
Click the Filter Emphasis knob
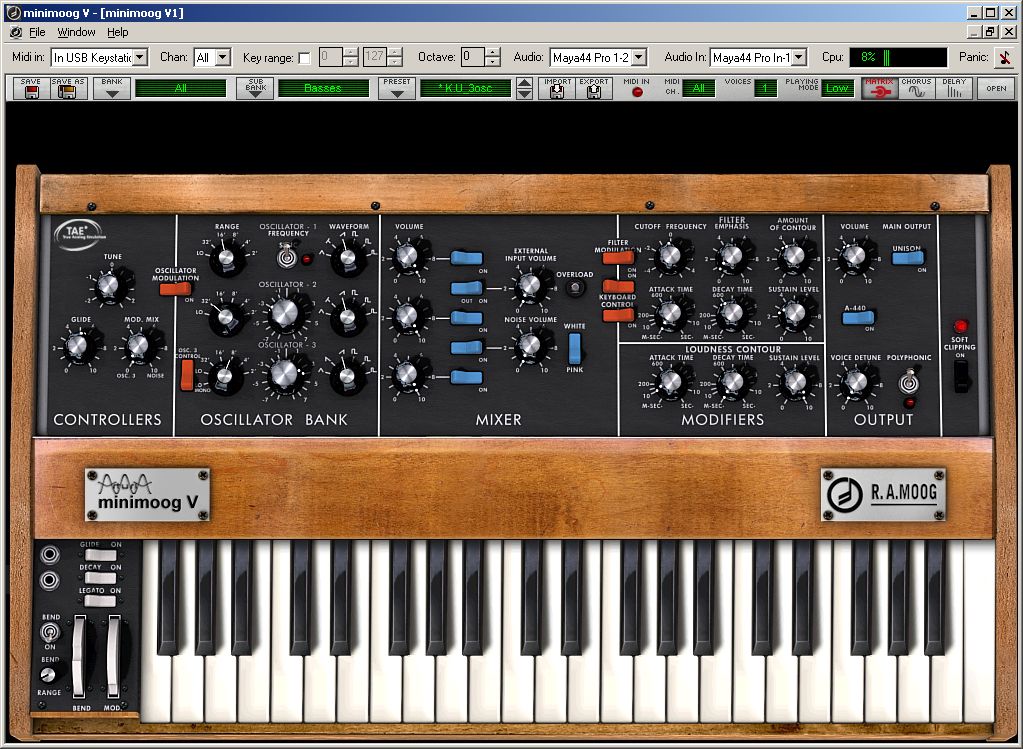731,256
